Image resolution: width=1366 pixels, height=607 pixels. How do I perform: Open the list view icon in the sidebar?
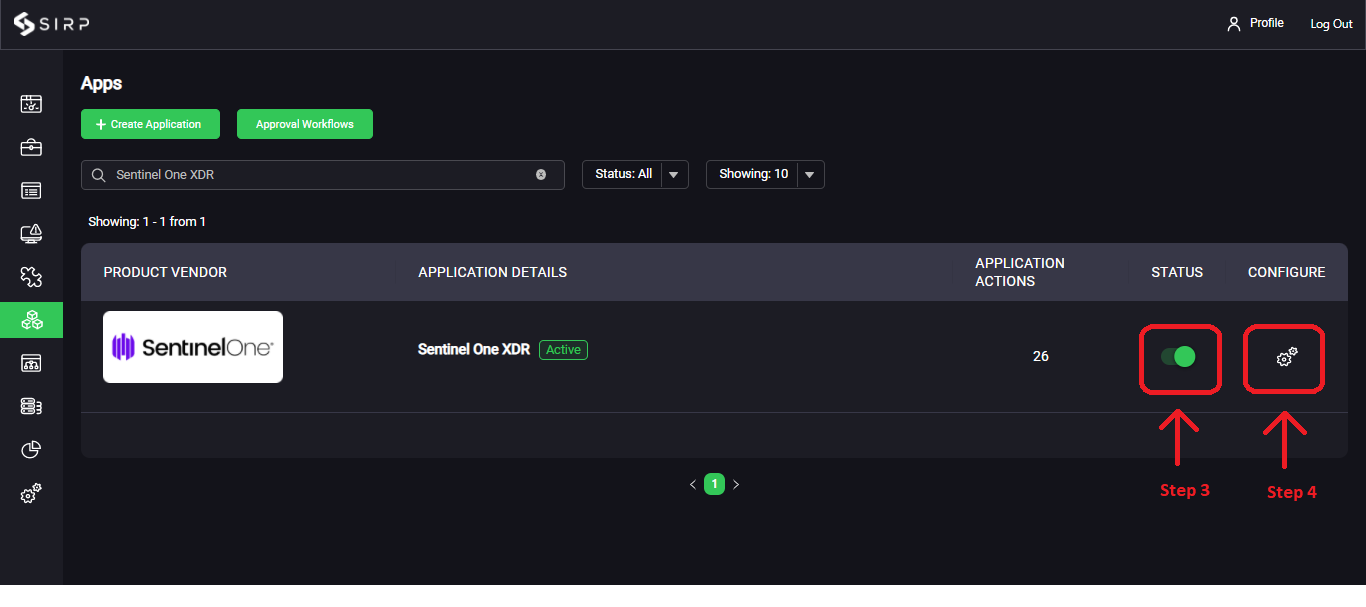31,190
